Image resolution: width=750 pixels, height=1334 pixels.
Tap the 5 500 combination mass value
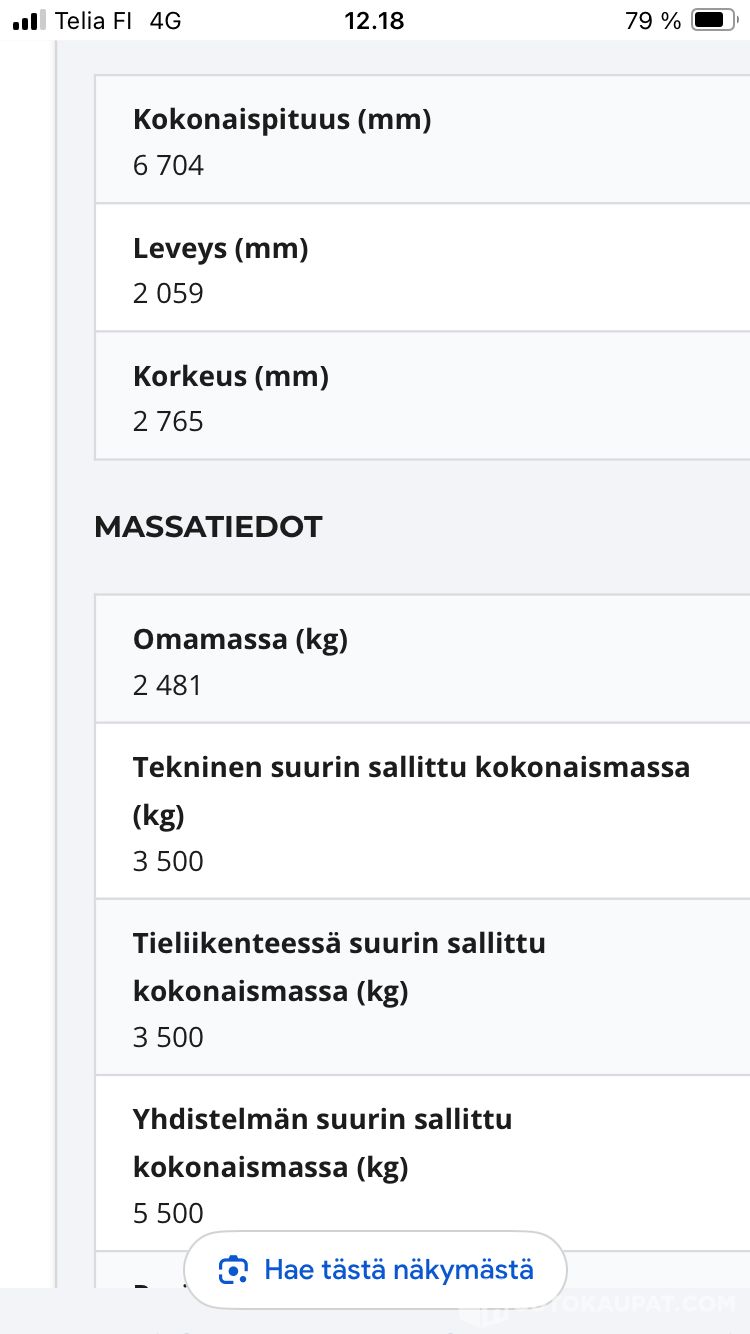(x=168, y=1213)
